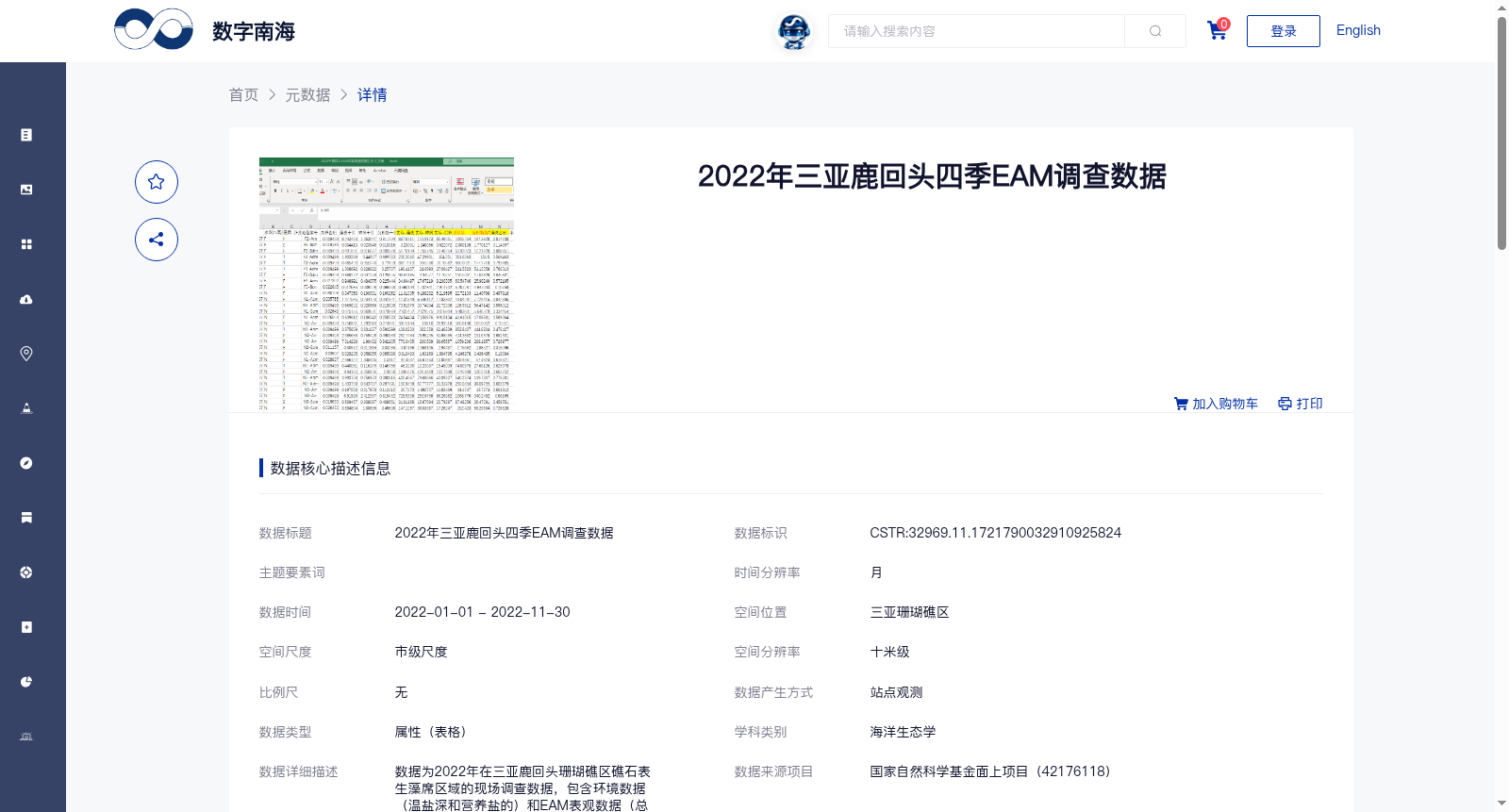
Task: Go to 元数据 breadcrumb
Action: [x=307, y=95]
